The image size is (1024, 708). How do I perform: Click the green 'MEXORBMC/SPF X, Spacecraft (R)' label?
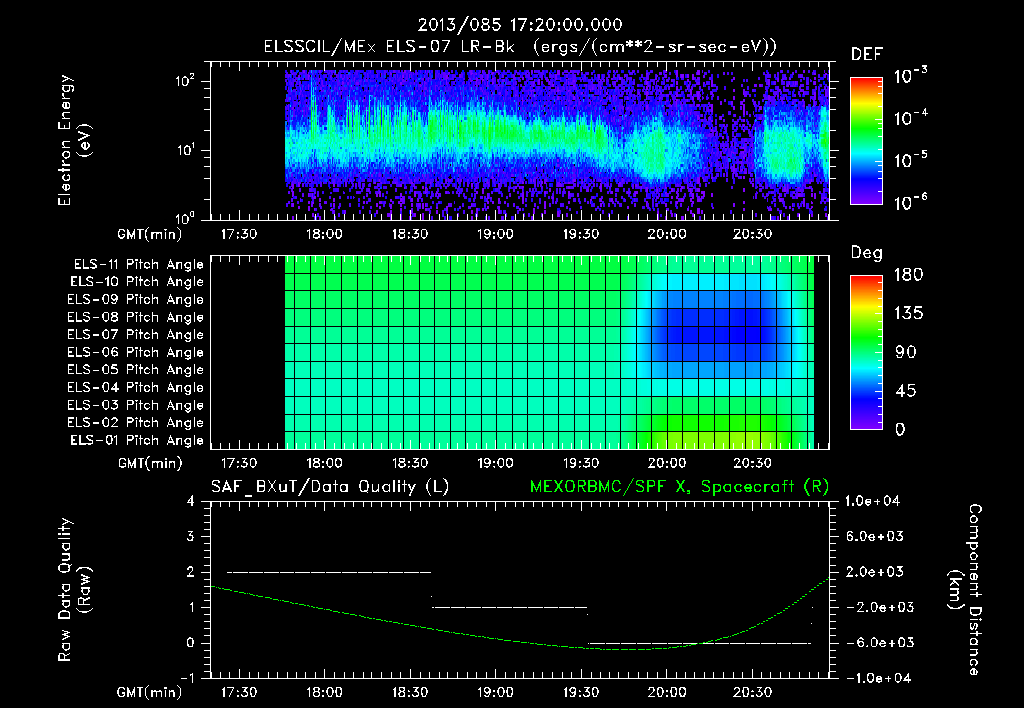coord(679,487)
